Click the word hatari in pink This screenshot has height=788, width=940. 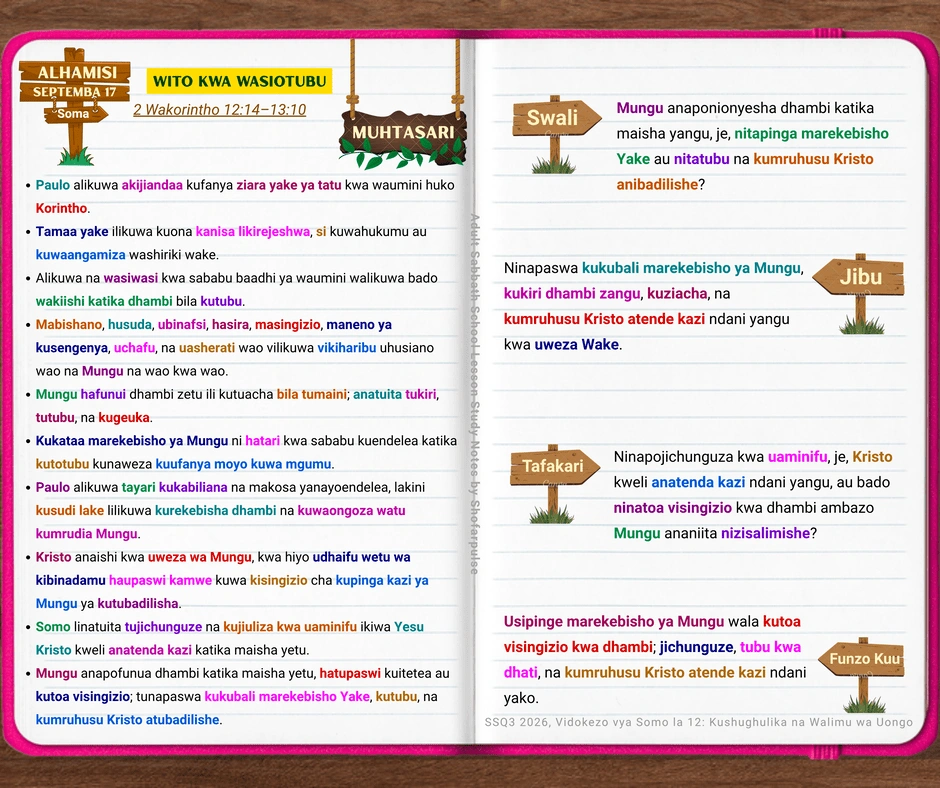point(262,441)
